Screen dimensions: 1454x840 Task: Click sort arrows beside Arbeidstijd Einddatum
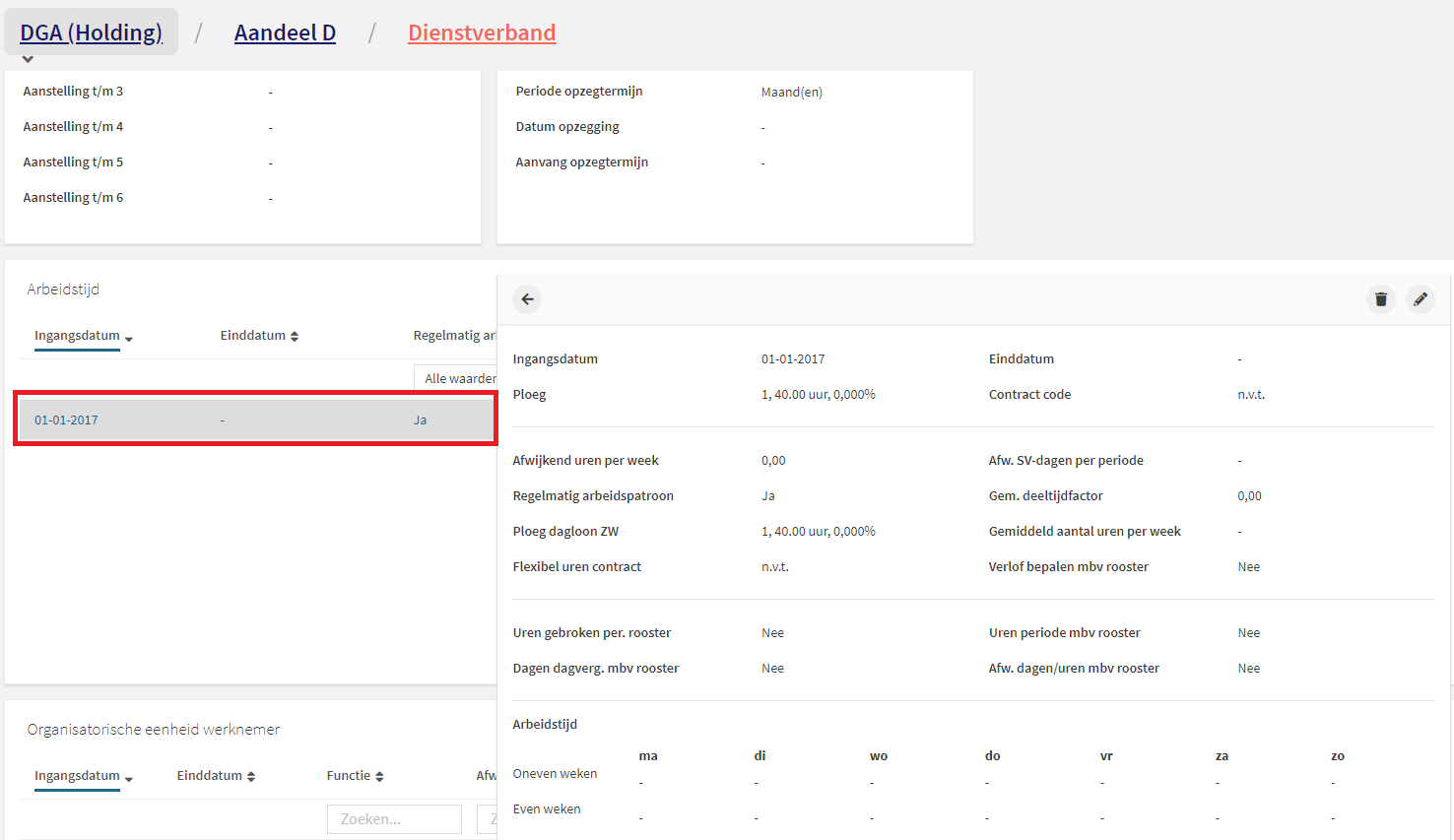pos(295,337)
